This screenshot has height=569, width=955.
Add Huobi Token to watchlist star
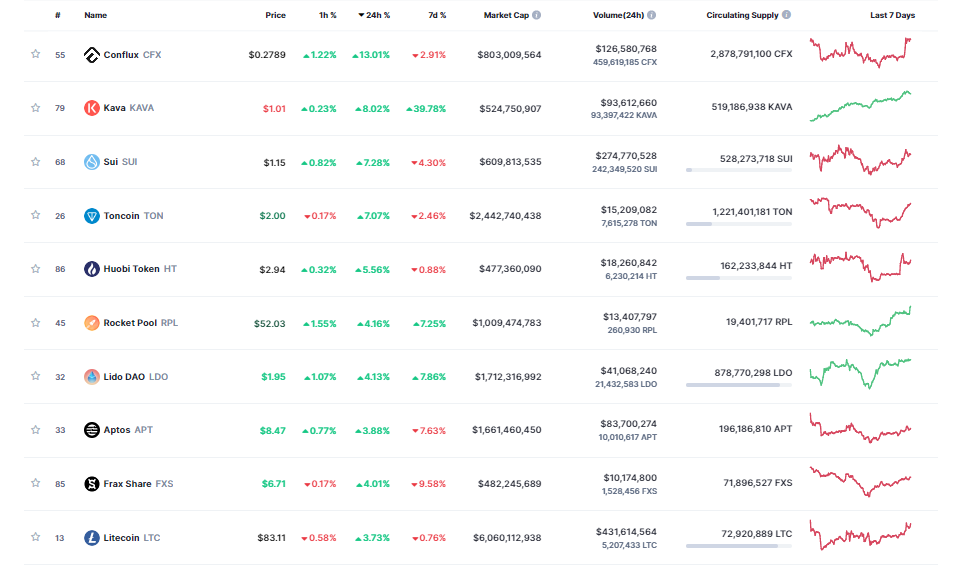pos(35,269)
